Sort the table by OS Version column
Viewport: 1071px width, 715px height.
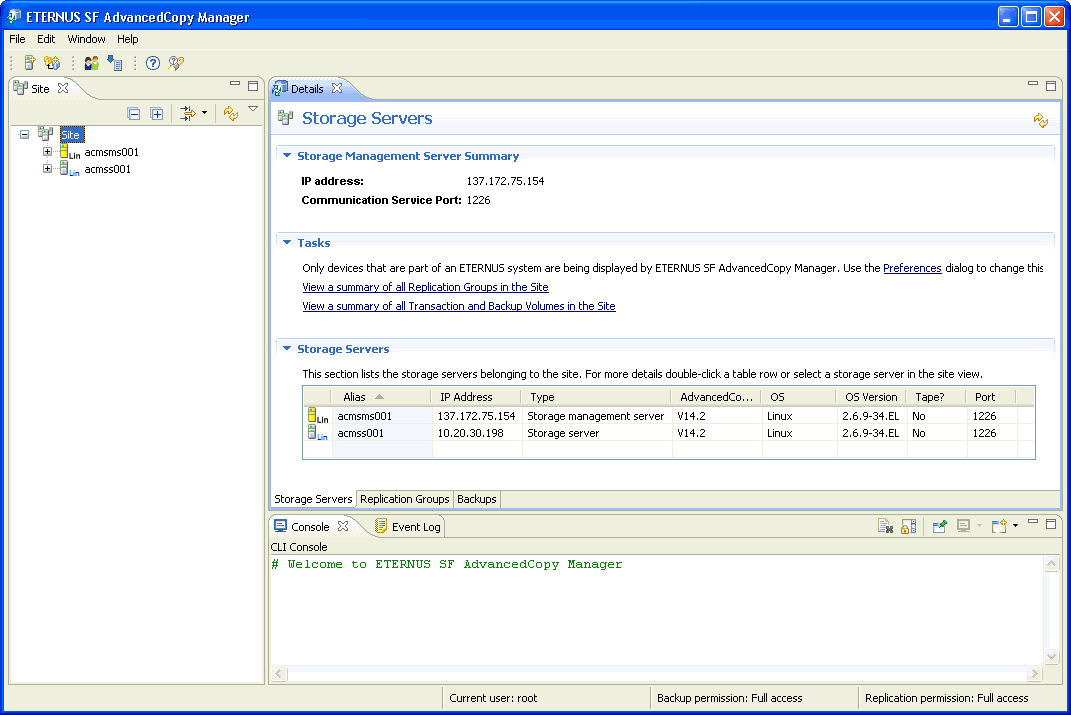click(x=871, y=397)
